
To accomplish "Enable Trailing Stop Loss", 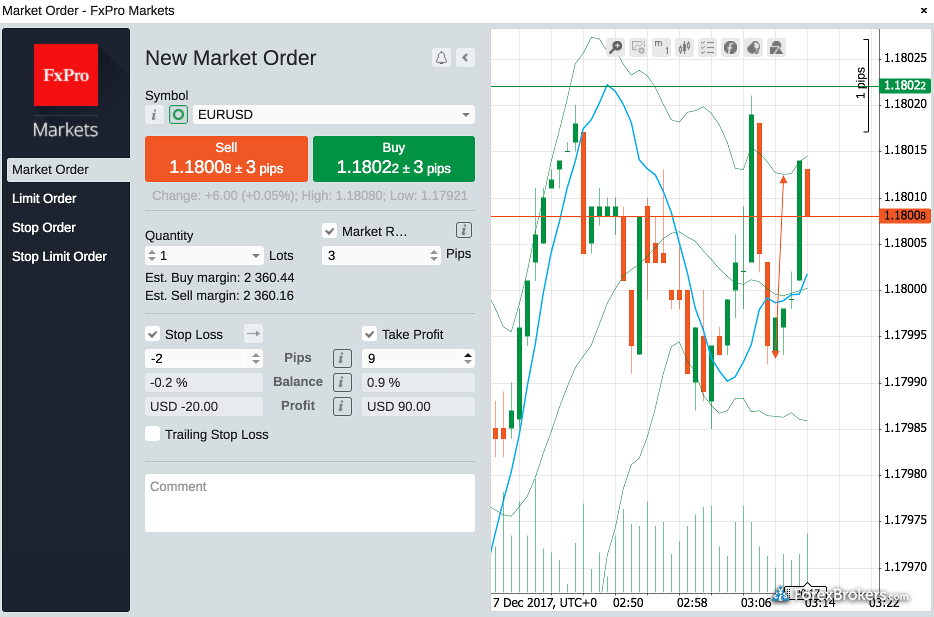I will (x=152, y=434).
